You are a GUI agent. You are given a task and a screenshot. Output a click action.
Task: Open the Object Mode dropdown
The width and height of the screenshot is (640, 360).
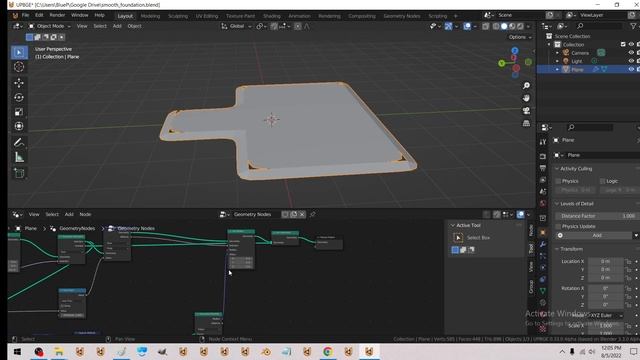click(50, 26)
